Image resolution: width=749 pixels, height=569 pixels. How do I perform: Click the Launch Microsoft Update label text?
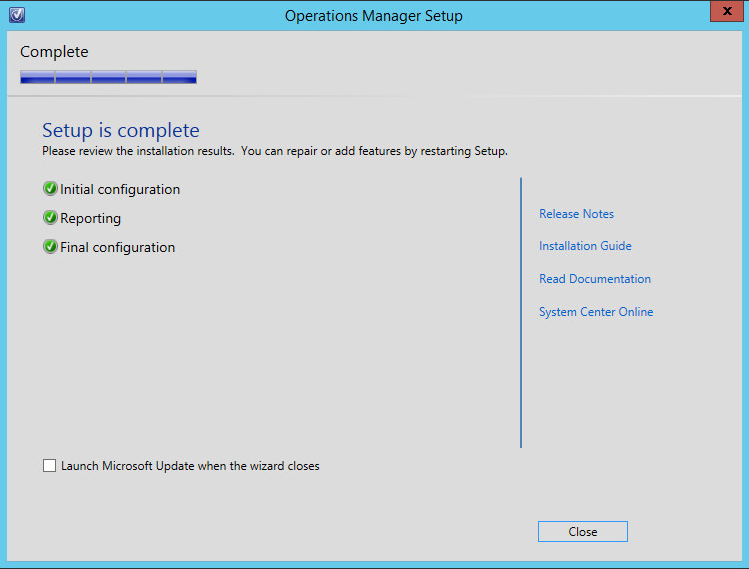190,466
